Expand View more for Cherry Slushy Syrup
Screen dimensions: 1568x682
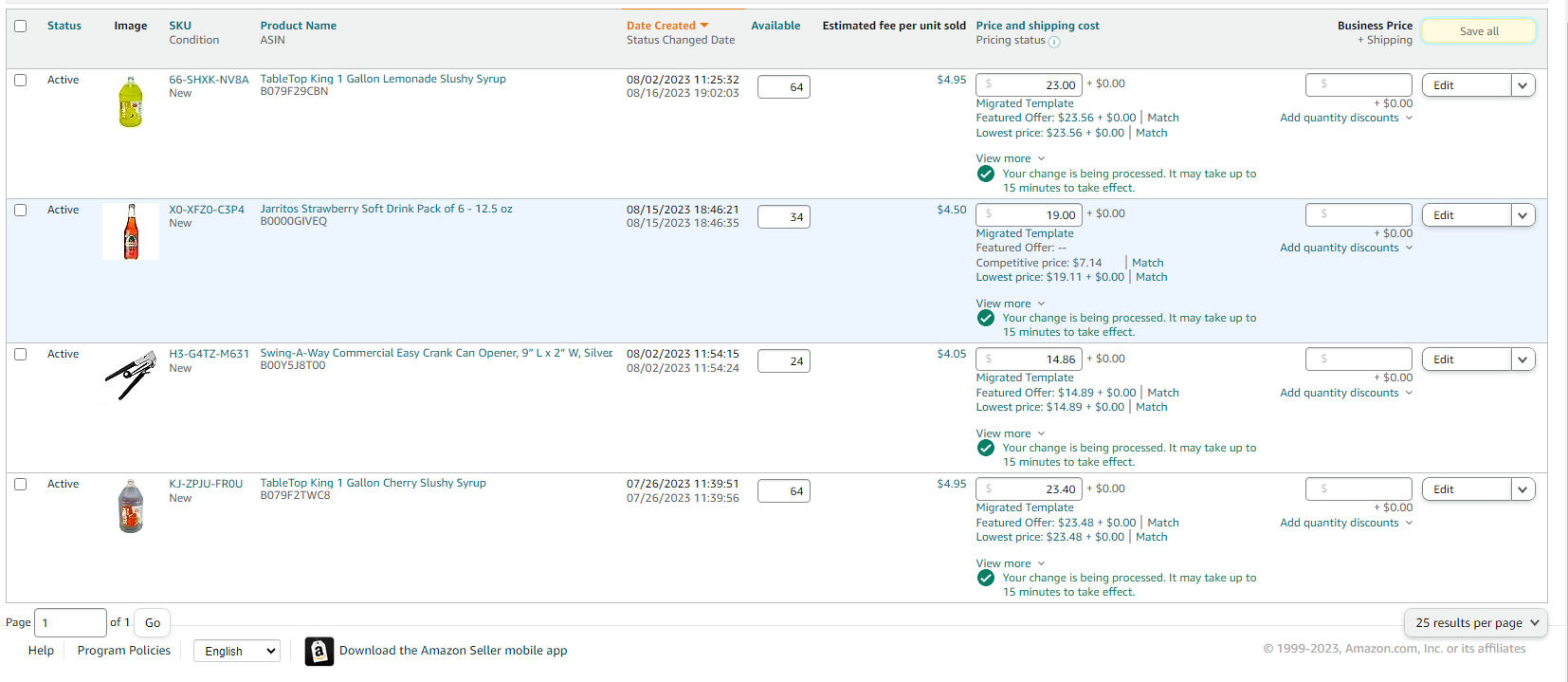click(1011, 563)
